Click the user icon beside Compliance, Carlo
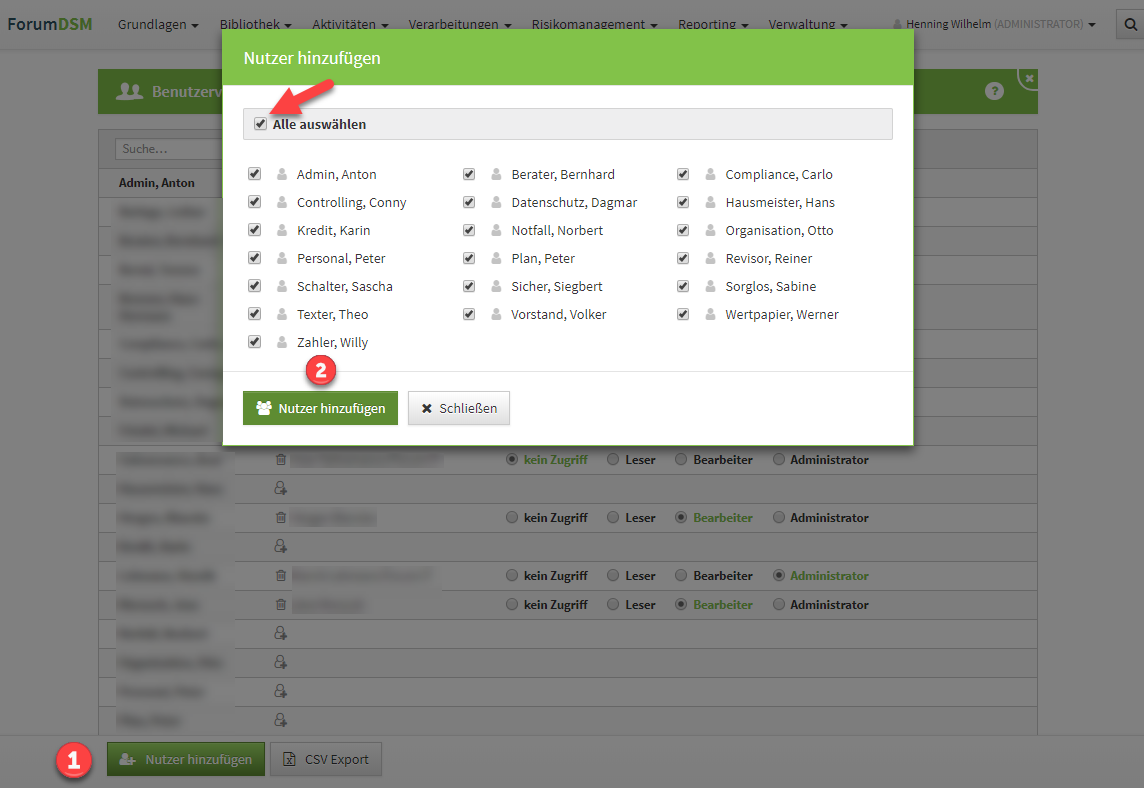 pyautogui.click(x=710, y=174)
